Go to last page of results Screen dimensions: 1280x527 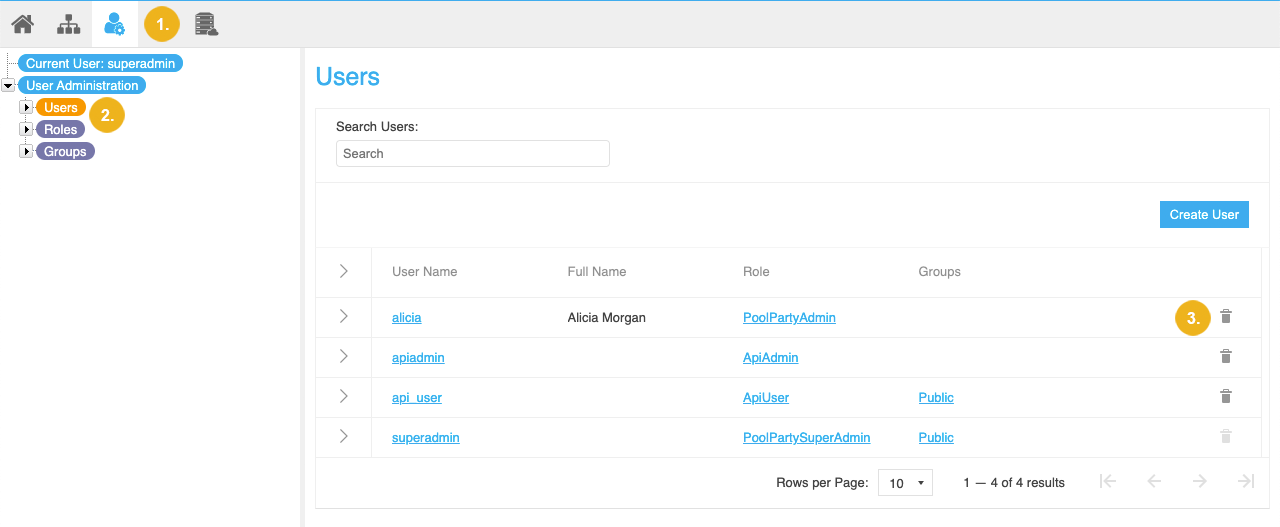tap(1246, 482)
